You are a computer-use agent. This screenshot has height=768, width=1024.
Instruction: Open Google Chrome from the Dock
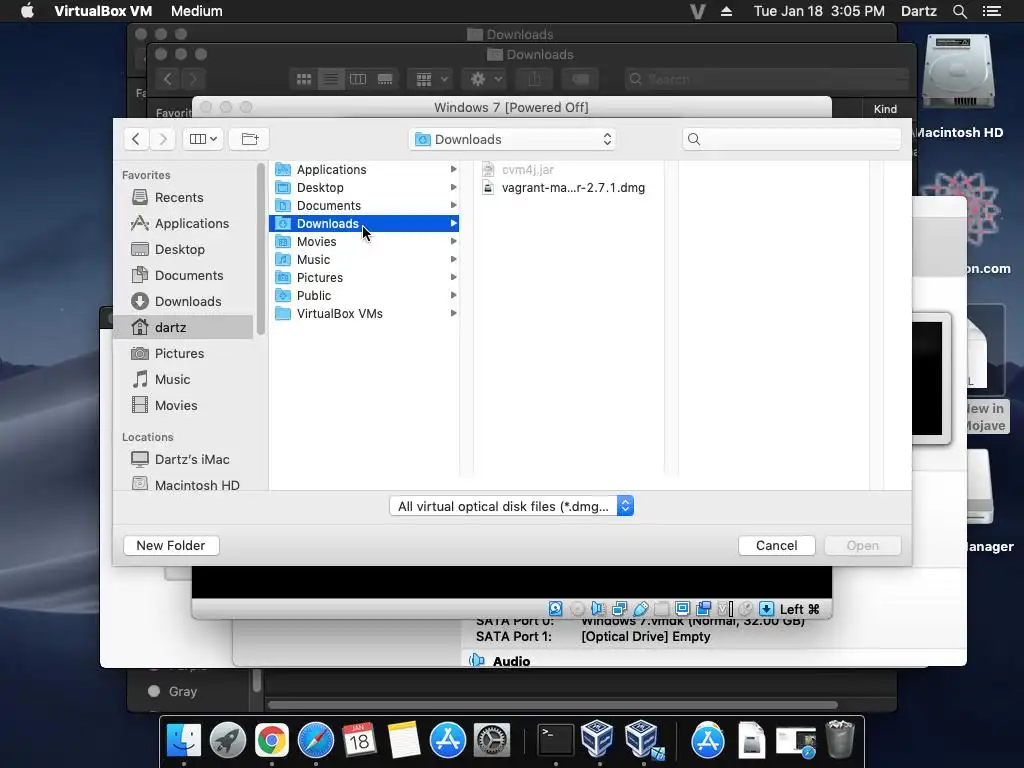click(x=272, y=740)
